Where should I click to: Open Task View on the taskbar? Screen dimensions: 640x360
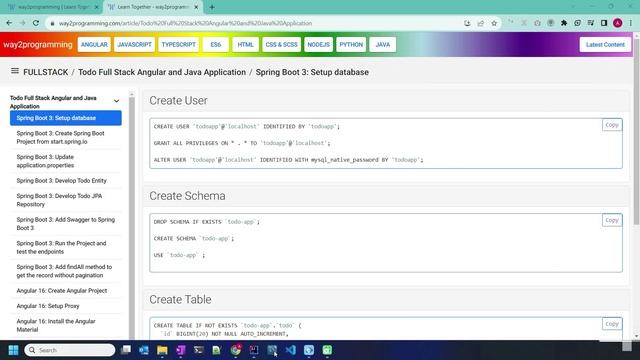pos(126,350)
